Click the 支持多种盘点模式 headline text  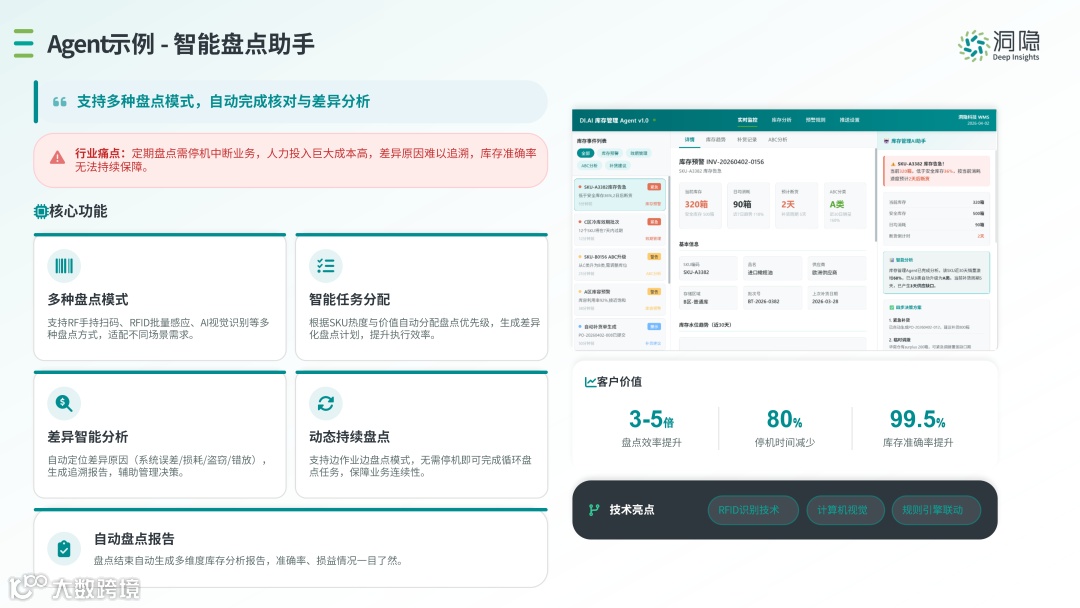click(223, 102)
